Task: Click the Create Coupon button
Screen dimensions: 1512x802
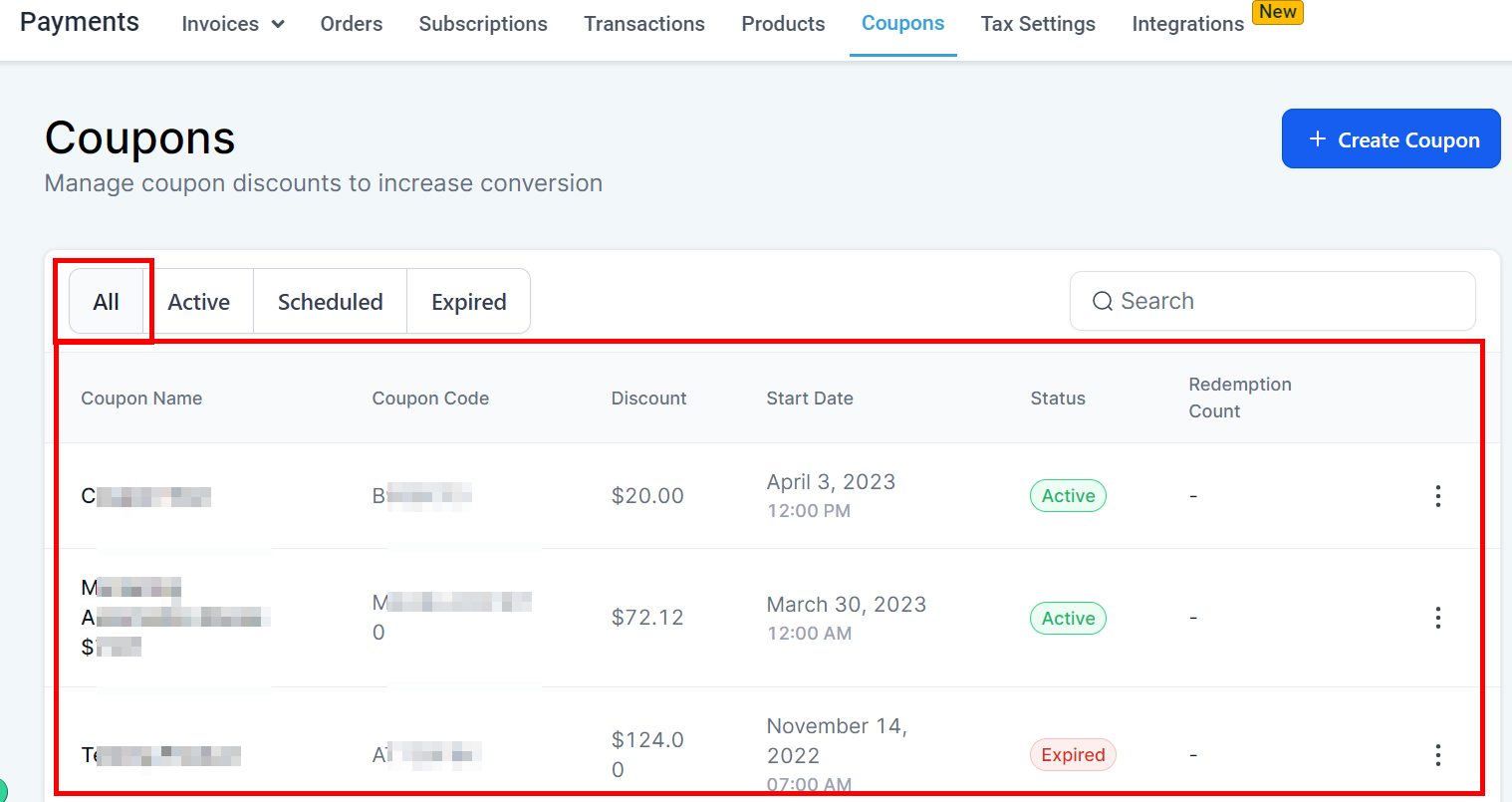Action: click(1390, 139)
